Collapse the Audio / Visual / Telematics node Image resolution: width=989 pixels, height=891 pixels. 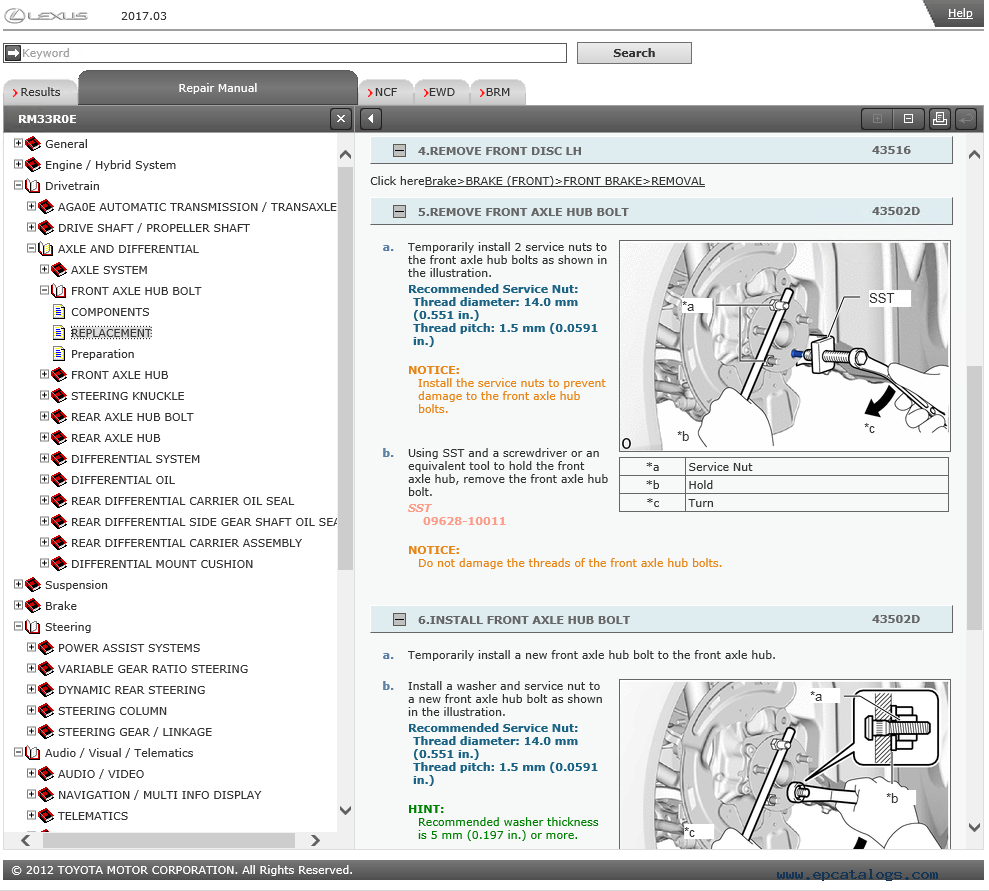coord(18,752)
